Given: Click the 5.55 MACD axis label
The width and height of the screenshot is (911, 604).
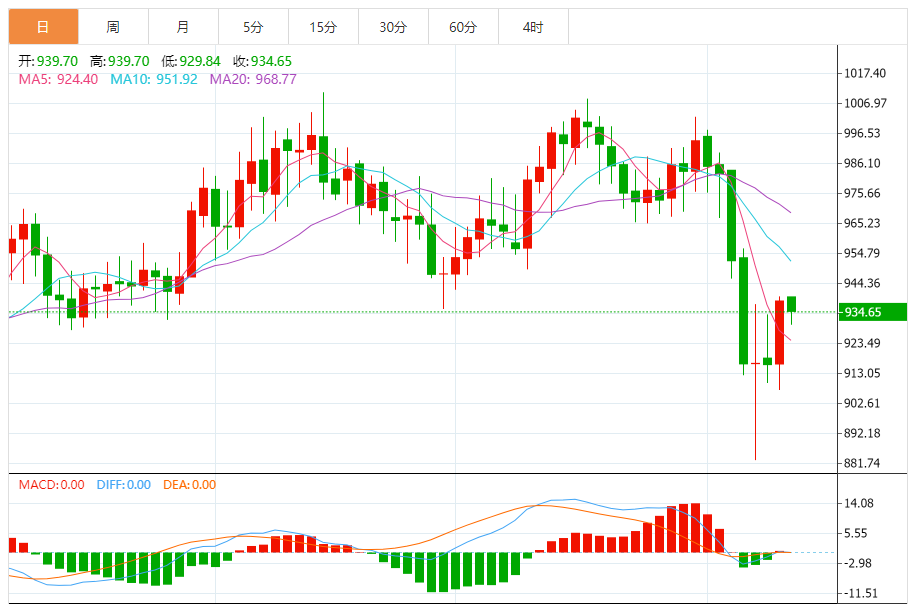Looking at the screenshot, I should click(855, 533).
